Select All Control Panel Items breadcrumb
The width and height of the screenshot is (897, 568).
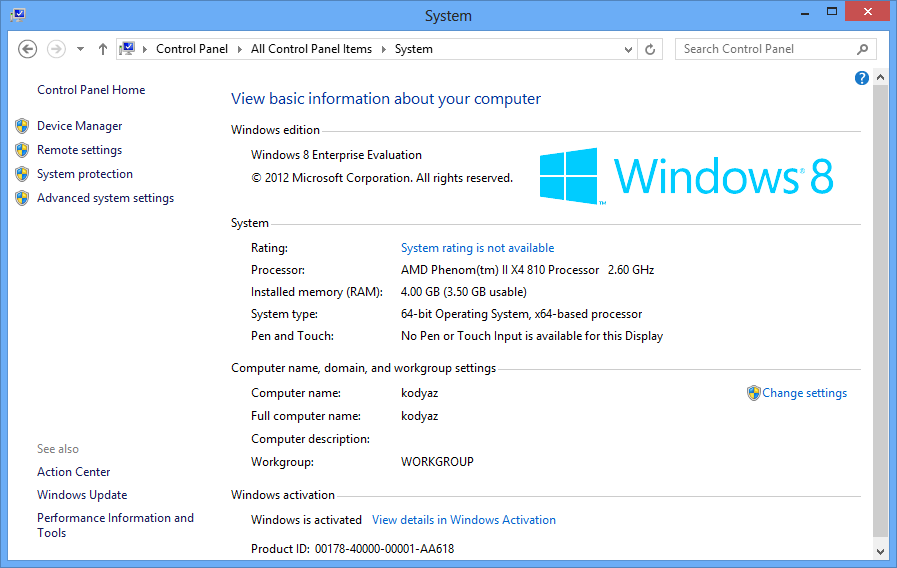[x=311, y=49]
